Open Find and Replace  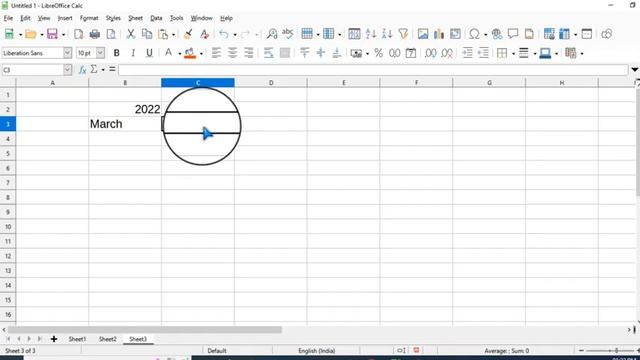(272, 34)
